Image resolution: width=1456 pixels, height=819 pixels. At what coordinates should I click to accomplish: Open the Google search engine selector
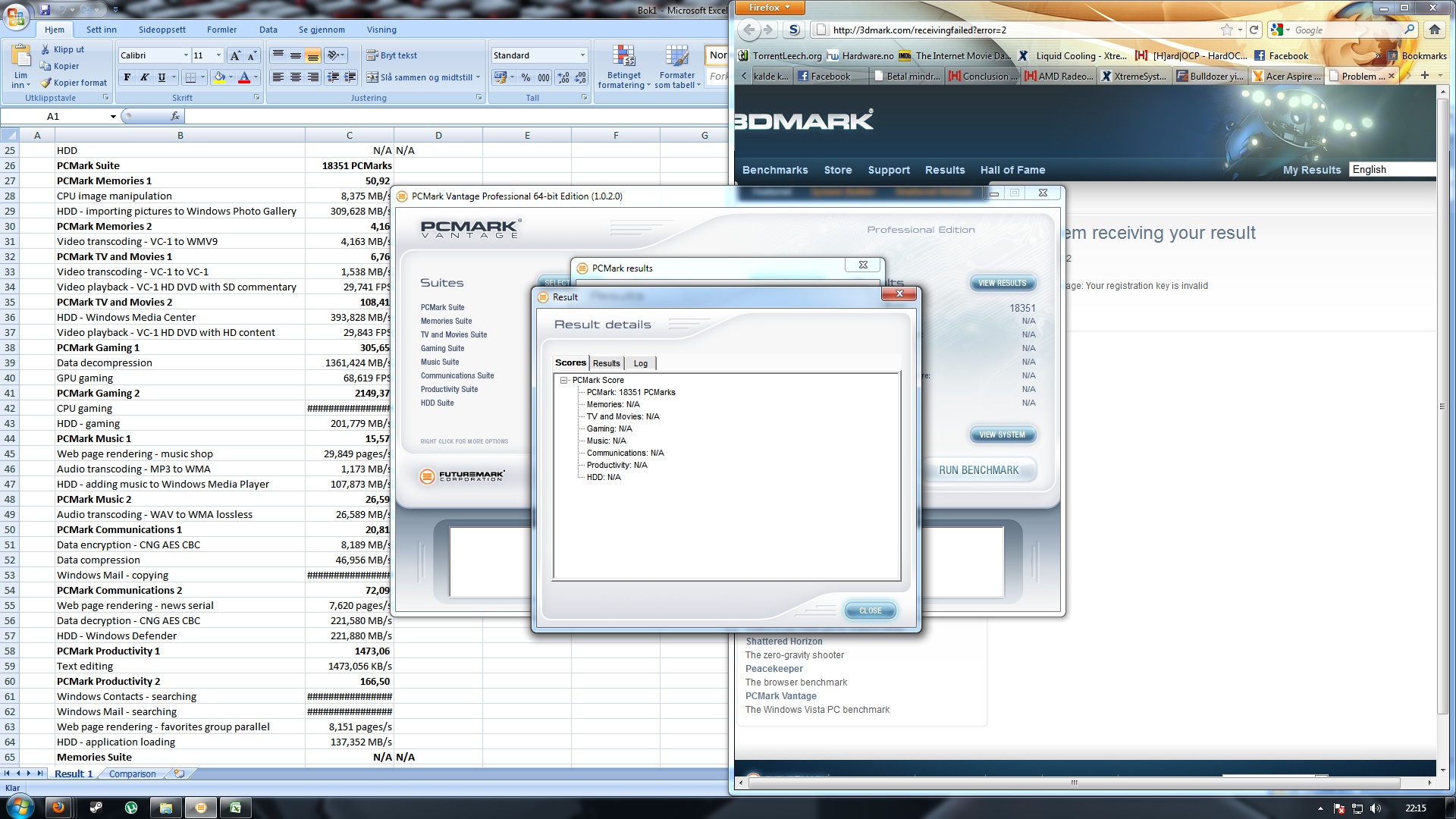[x=1279, y=30]
